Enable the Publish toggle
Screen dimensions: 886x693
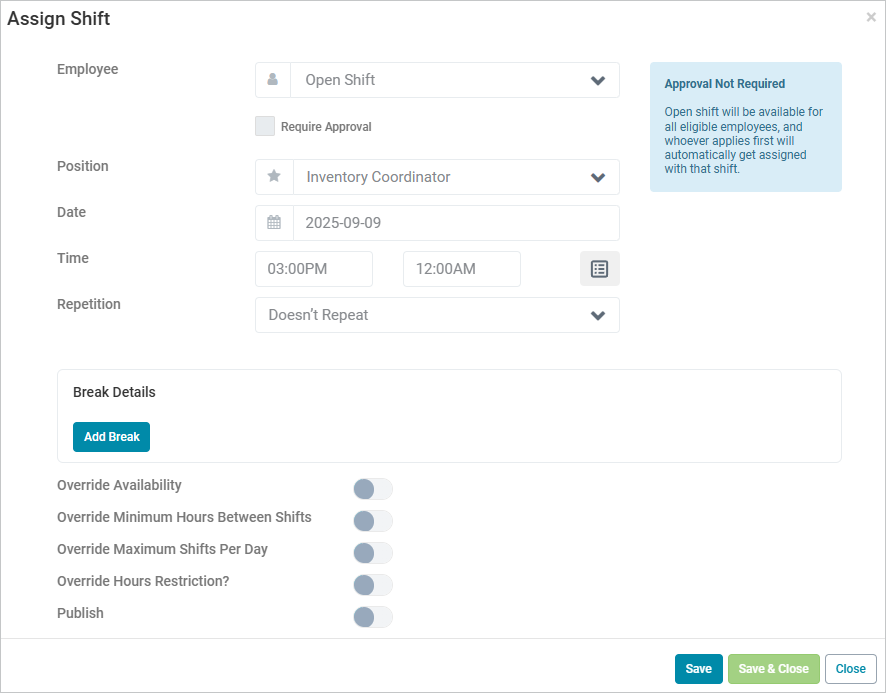(373, 617)
